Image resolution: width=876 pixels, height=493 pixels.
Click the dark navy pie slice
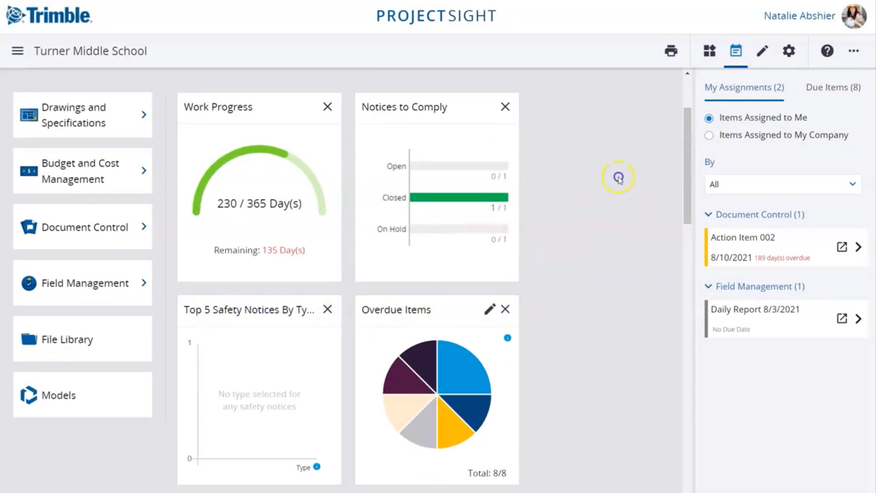pyautogui.click(x=473, y=409)
